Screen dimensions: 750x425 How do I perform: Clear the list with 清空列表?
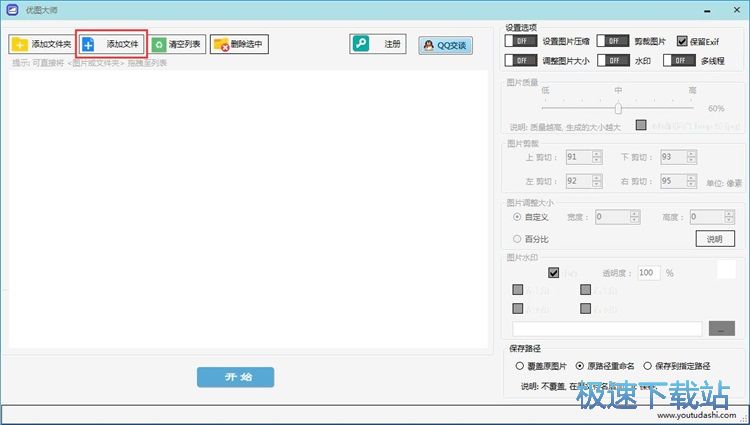click(177, 44)
